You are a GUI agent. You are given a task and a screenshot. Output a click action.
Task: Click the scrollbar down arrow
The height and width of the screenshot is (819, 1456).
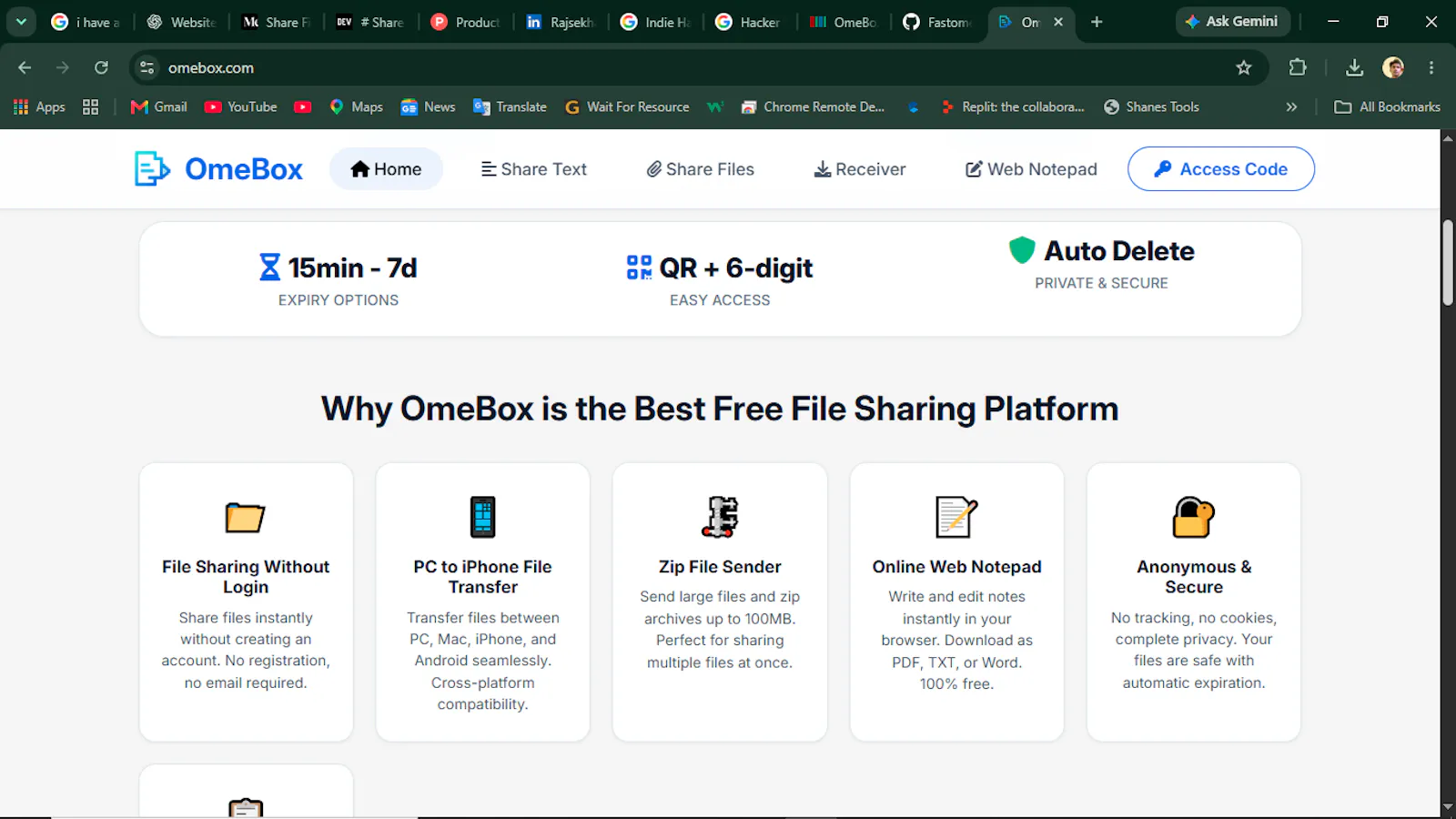pyautogui.click(x=1448, y=807)
